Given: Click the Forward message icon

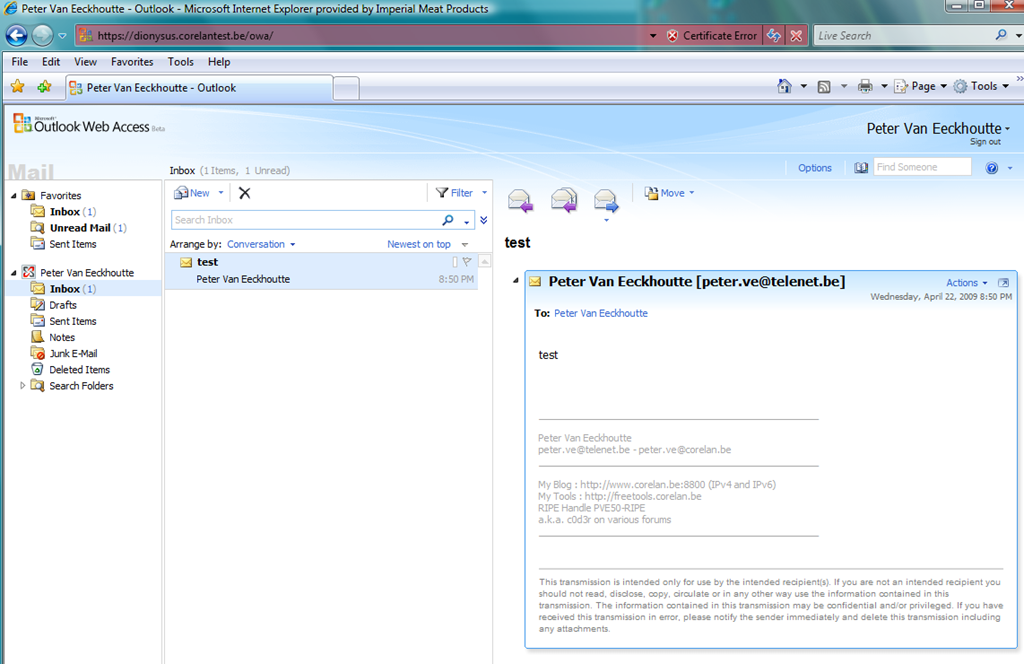Looking at the screenshot, I should [x=606, y=200].
